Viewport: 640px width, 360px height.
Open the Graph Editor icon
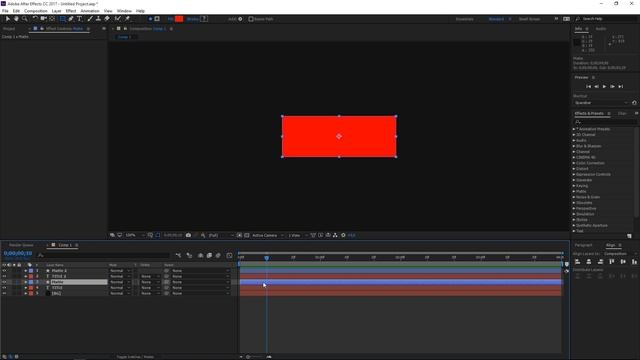pos(229,256)
